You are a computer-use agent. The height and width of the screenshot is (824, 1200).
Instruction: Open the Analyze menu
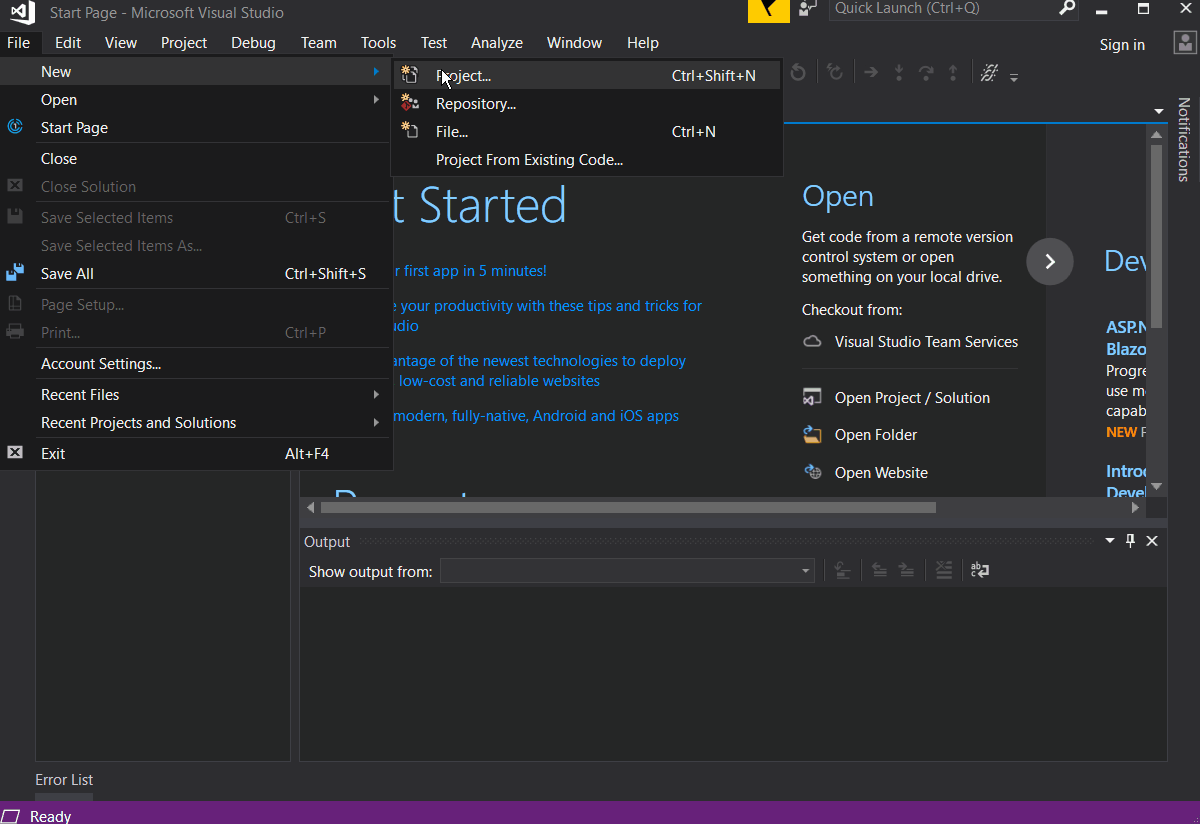coord(497,43)
